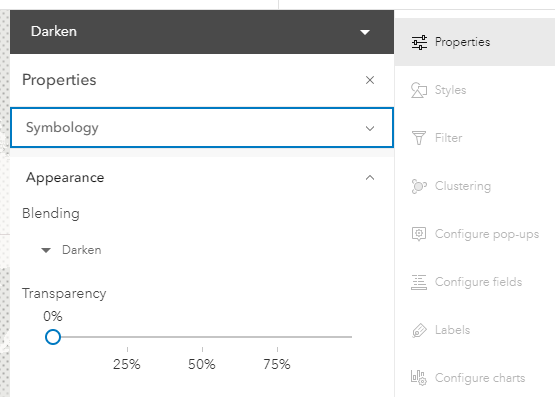This screenshot has height=397, width=555.
Task: Click the Darken title in dark header
Action: click(x=54, y=31)
